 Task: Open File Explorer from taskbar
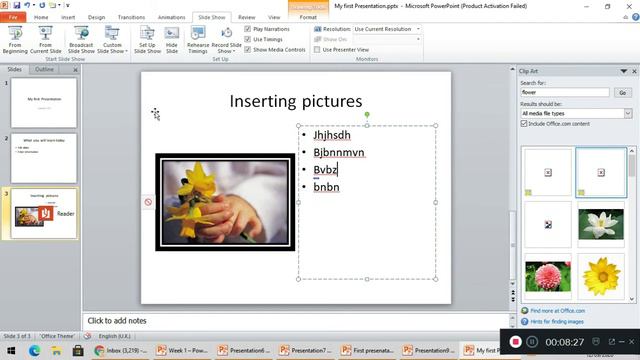(x=56, y=351)
